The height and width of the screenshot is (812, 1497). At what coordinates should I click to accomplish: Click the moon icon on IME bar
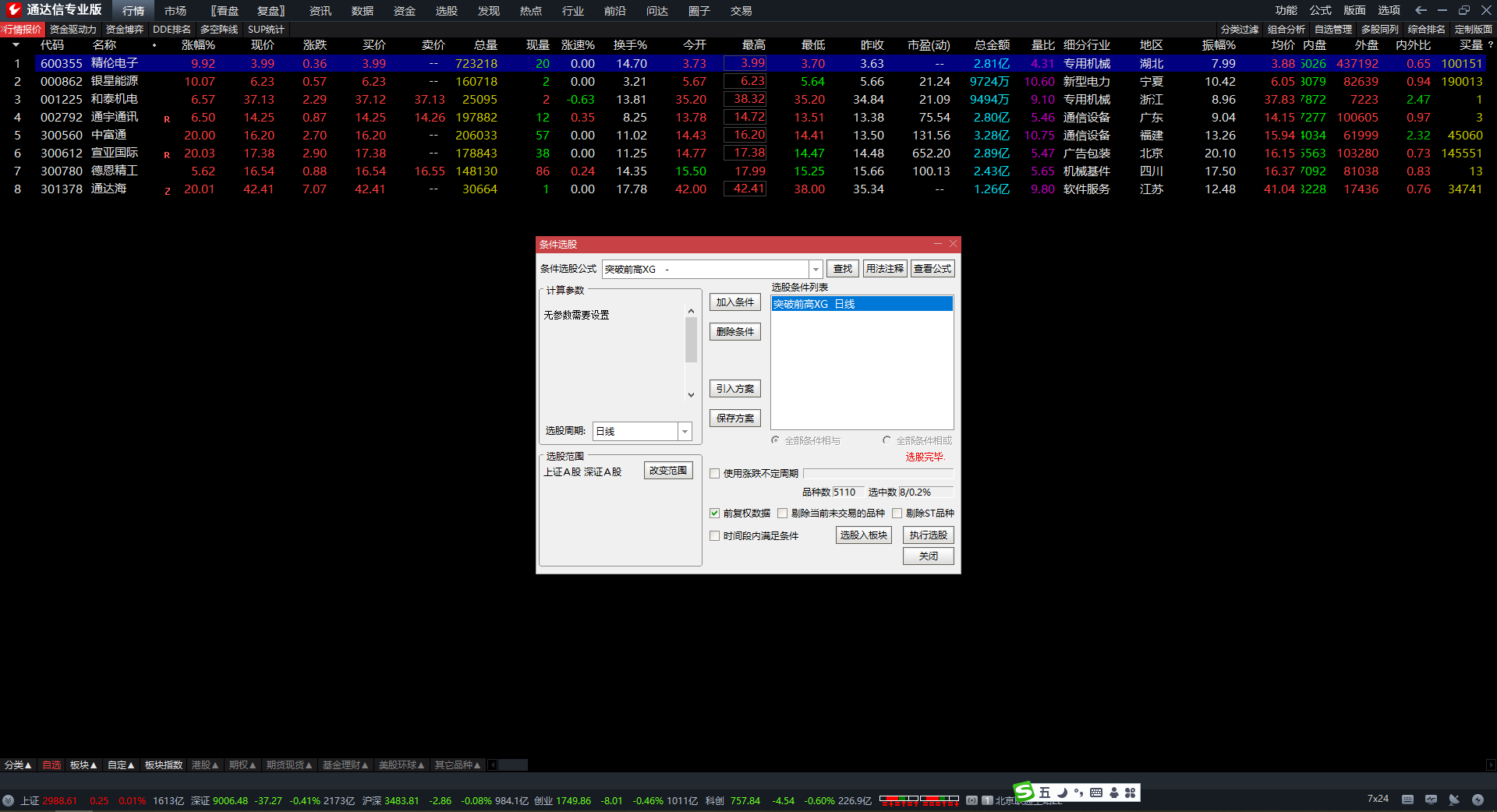point(1062,793)
